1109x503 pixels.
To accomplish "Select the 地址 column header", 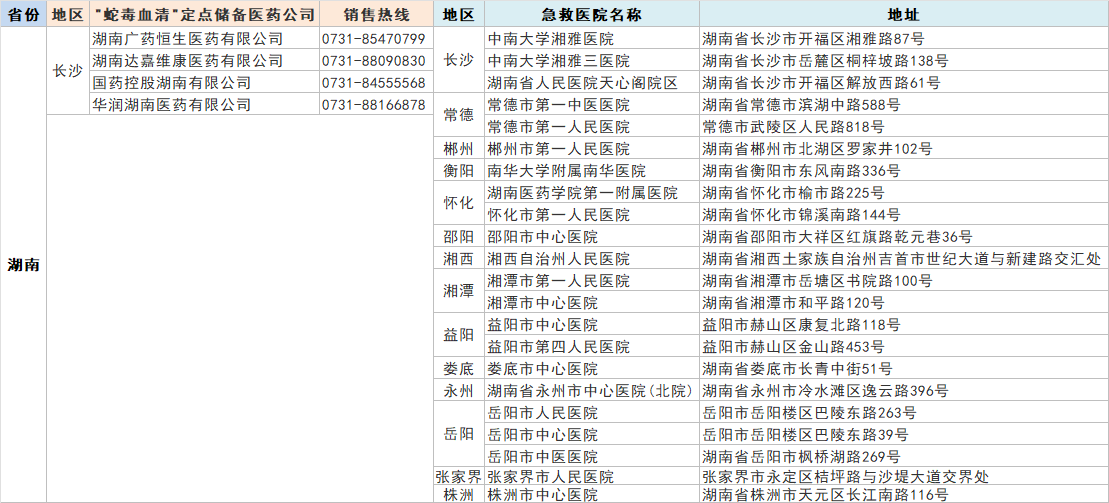I will point(903,15).
